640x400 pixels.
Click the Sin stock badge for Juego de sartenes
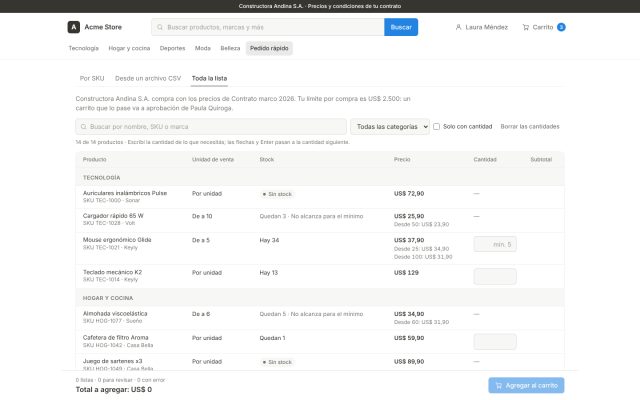pyautogui.click(x=277, y=362)
